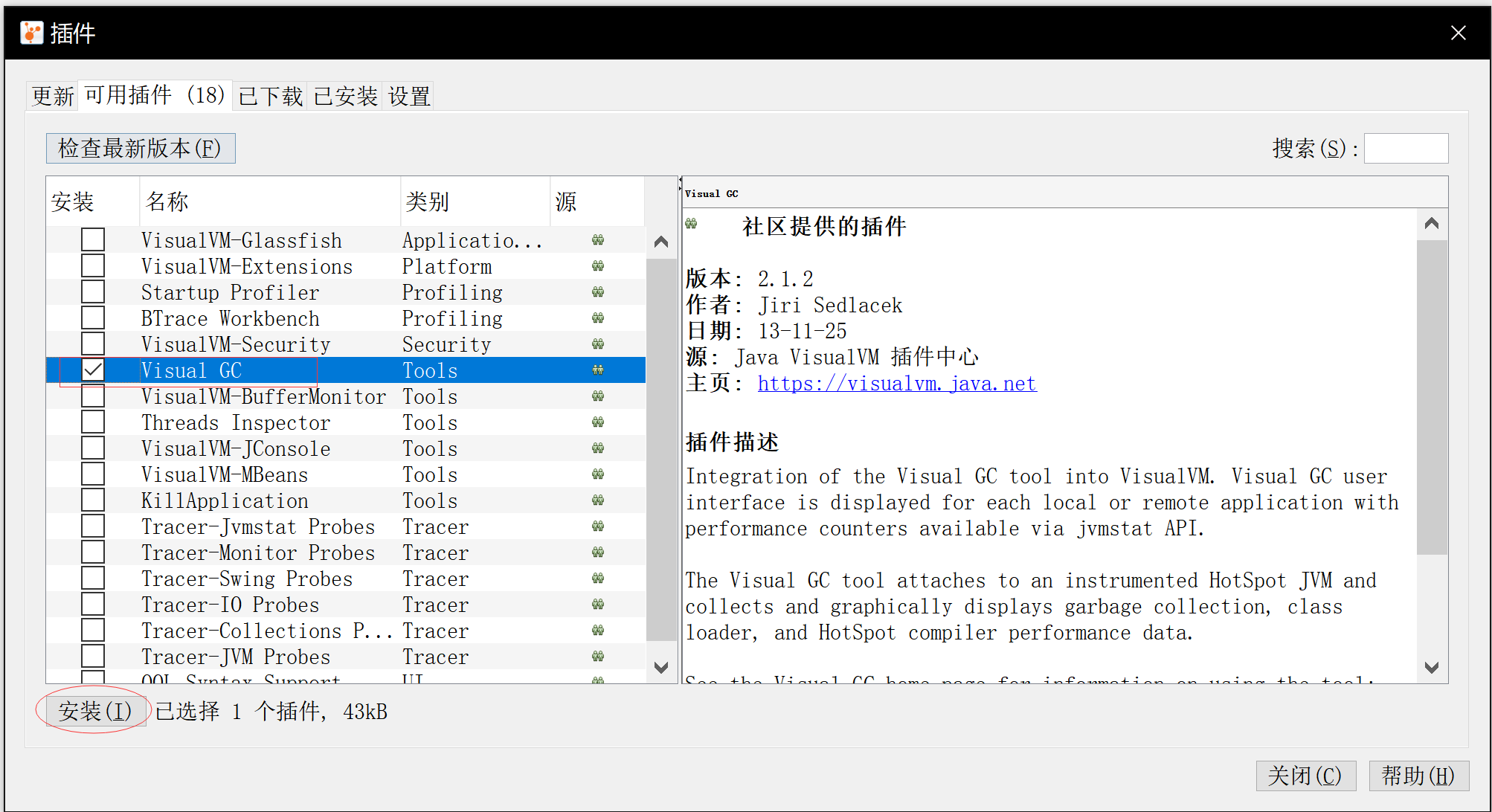
Task: Check the Threads Inspector plugin checkbox
Action: [x=92, y=422]
